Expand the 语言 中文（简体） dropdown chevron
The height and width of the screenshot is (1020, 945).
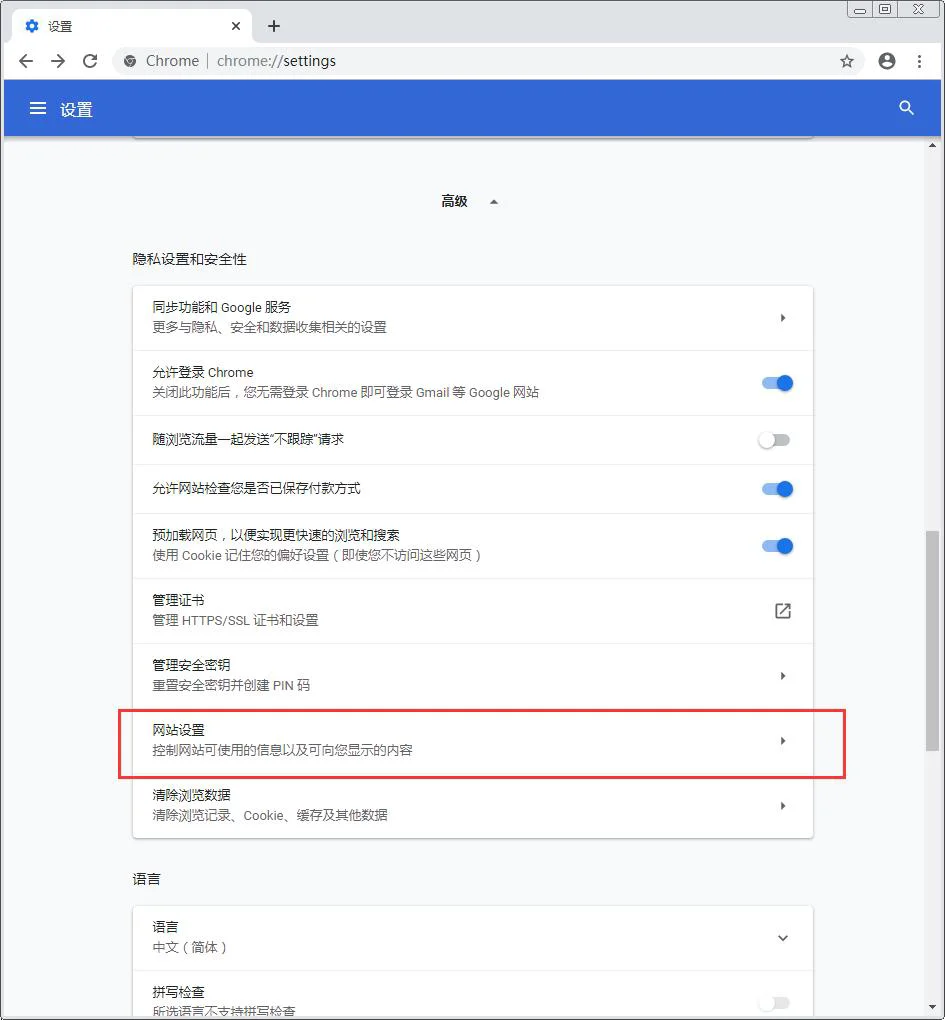(782, 938)
